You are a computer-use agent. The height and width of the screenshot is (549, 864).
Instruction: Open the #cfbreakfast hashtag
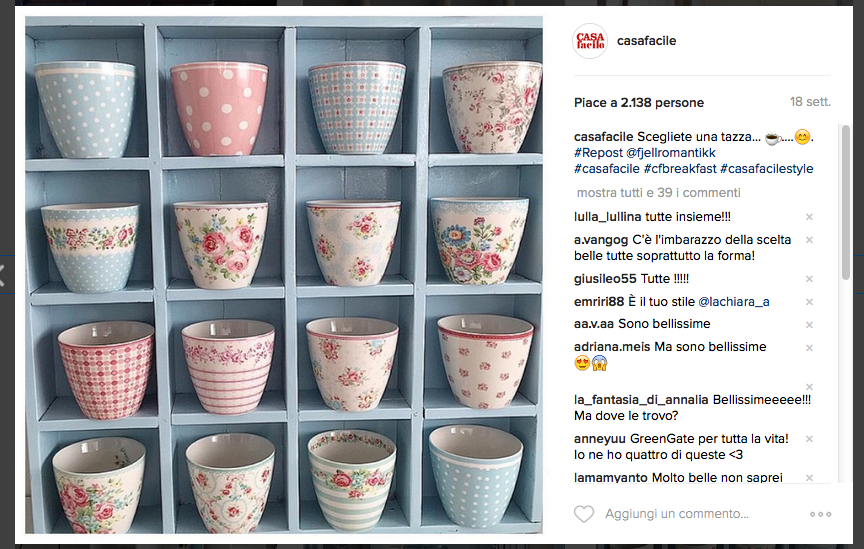(x=679, y=169)
